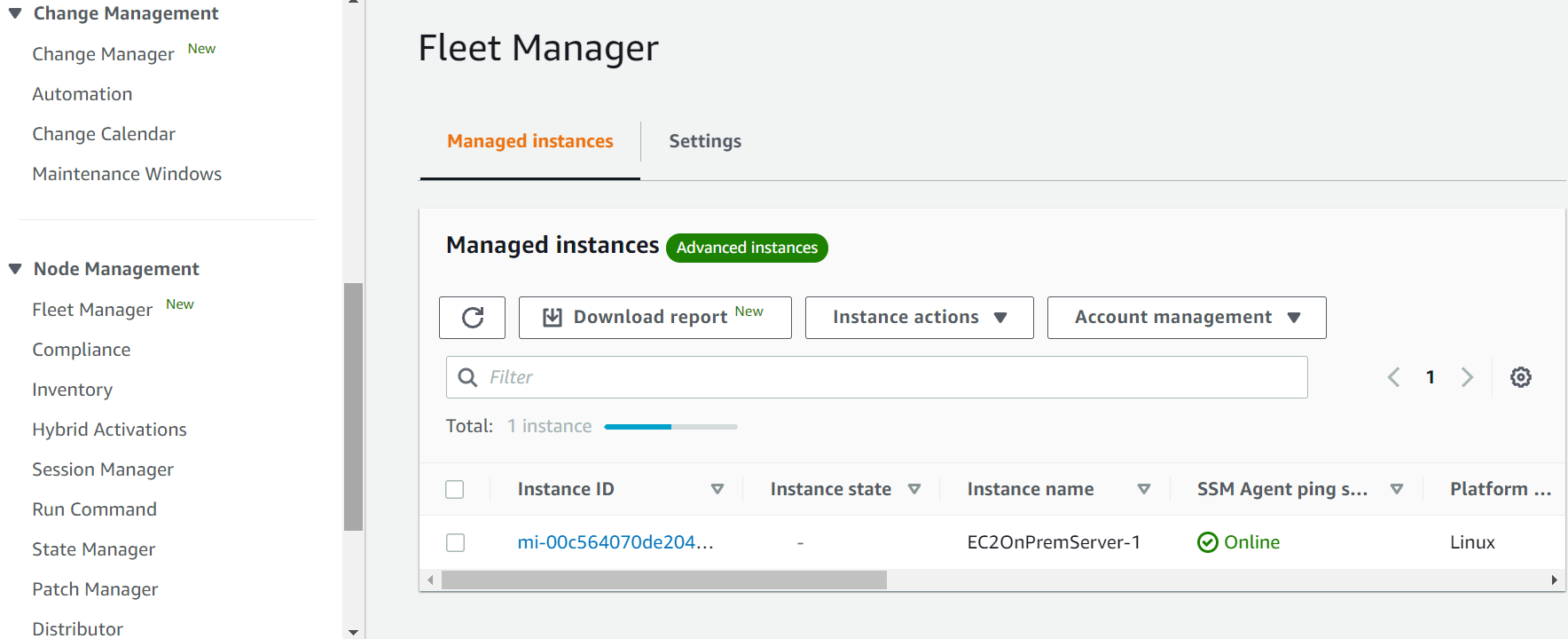Click the refresh icon button

472,318
